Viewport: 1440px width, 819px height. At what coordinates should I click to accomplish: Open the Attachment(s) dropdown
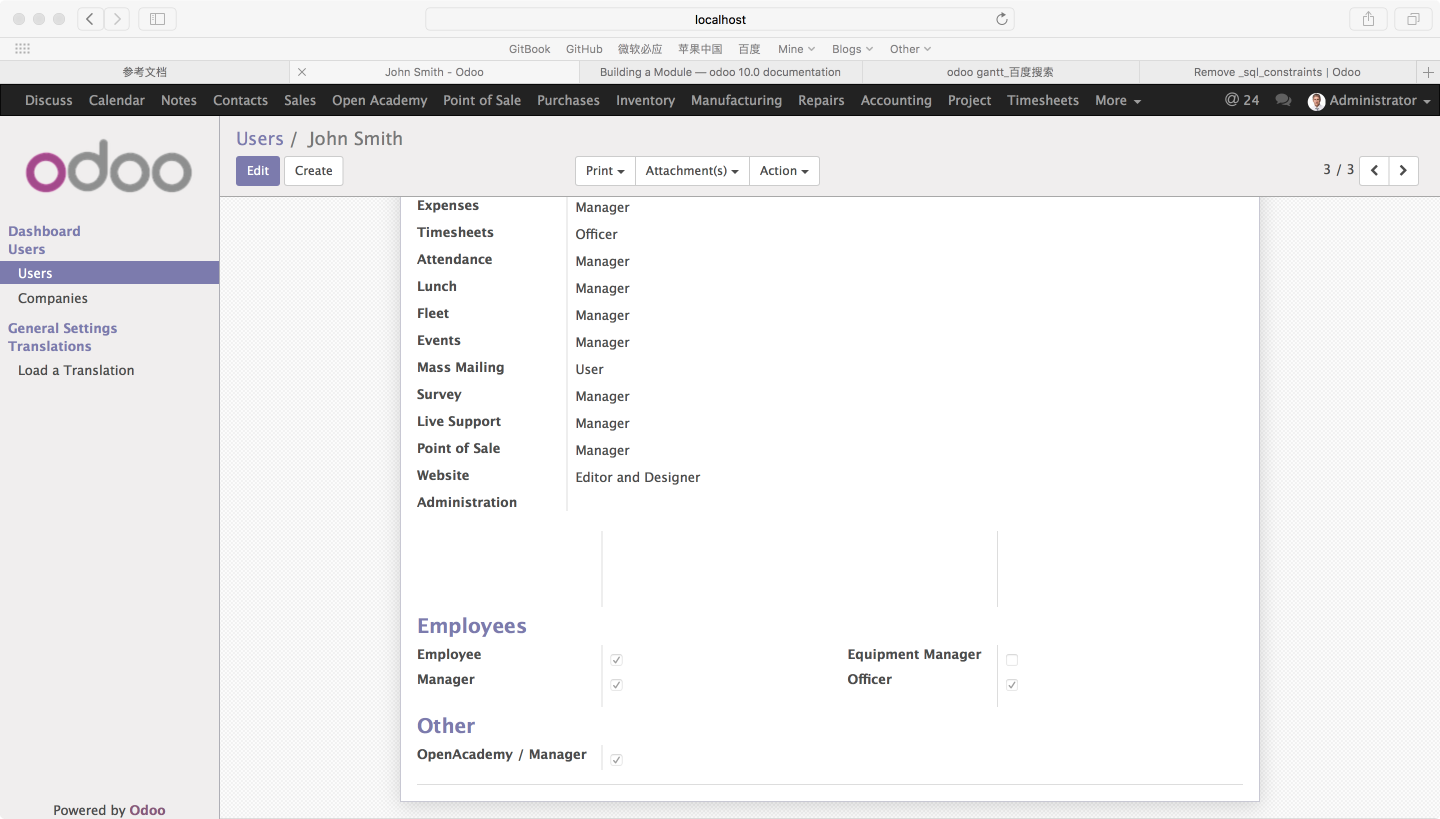tap(692, 171)
